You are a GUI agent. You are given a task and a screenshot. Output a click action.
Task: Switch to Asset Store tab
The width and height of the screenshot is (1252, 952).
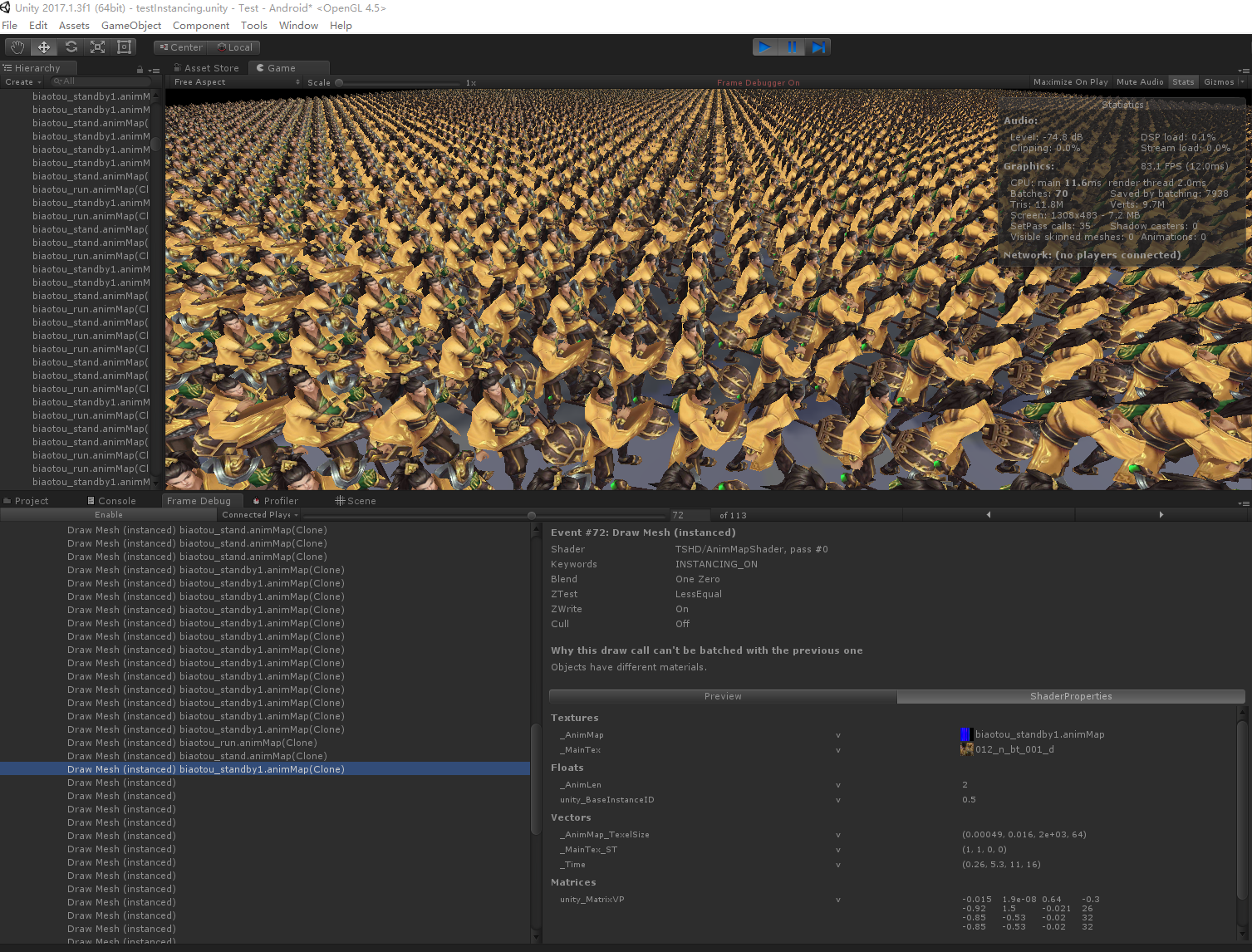pos(206,68)
